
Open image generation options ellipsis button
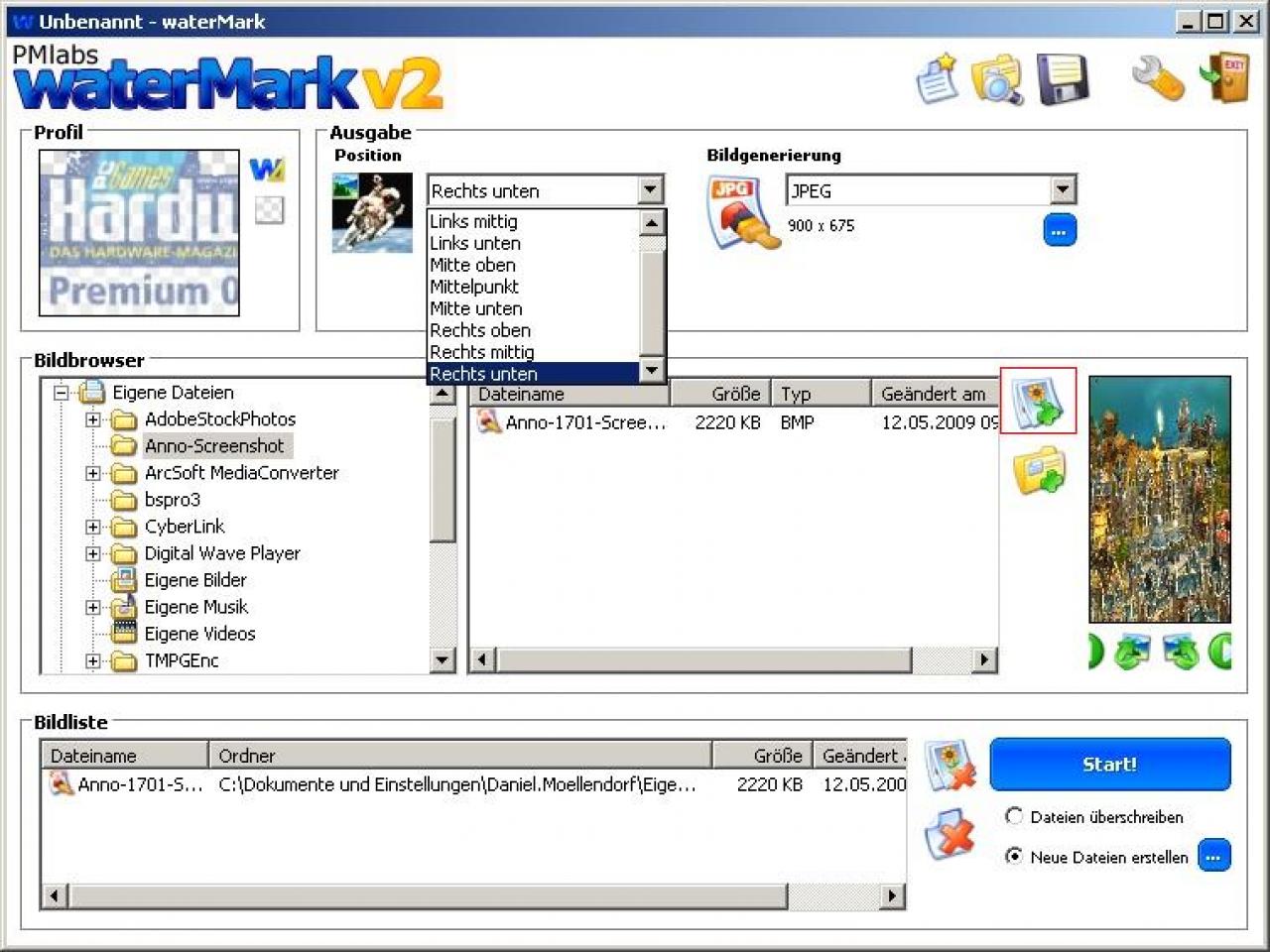[1060, 230]
